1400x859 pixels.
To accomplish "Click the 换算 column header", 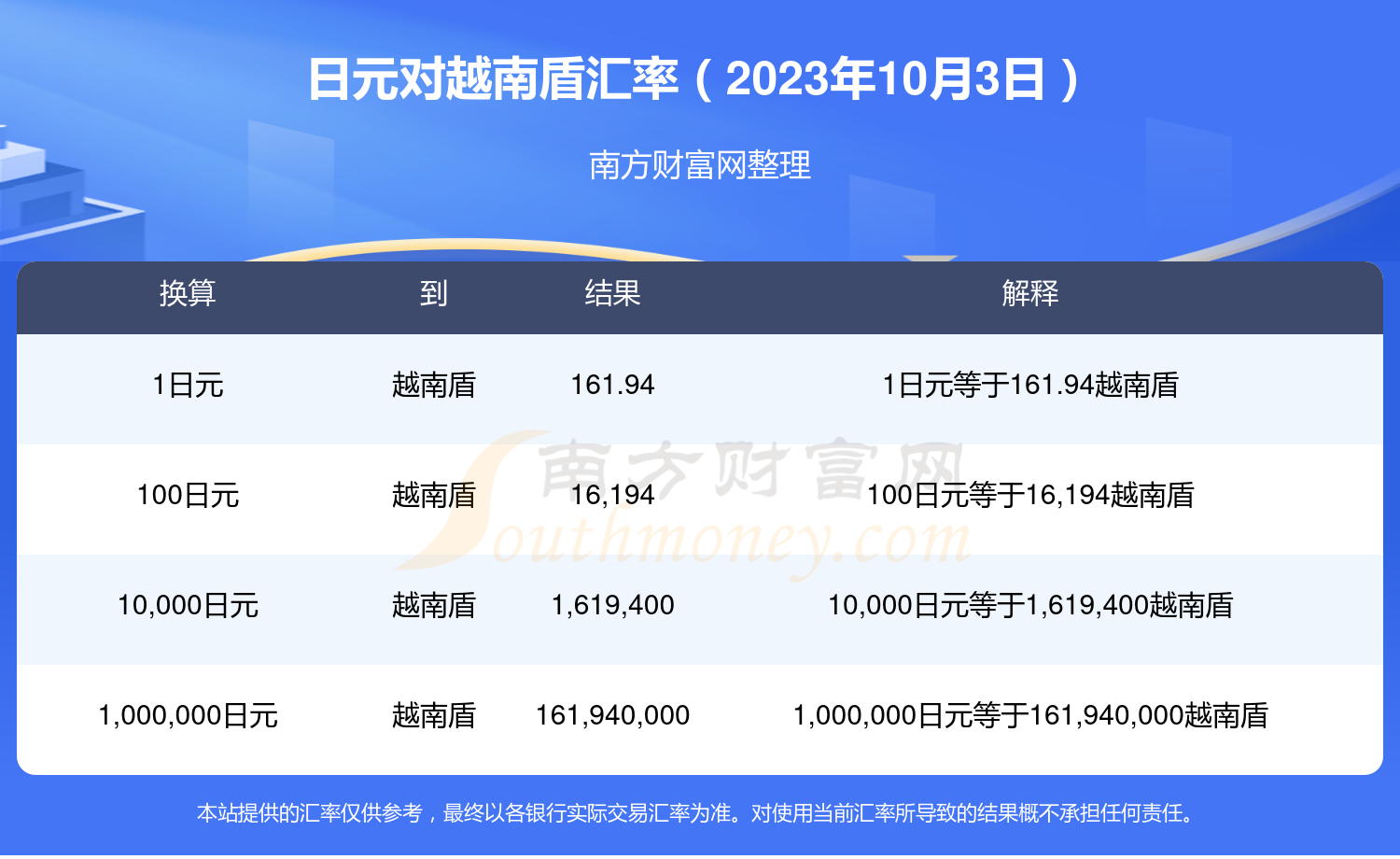I will click(188, 293).
